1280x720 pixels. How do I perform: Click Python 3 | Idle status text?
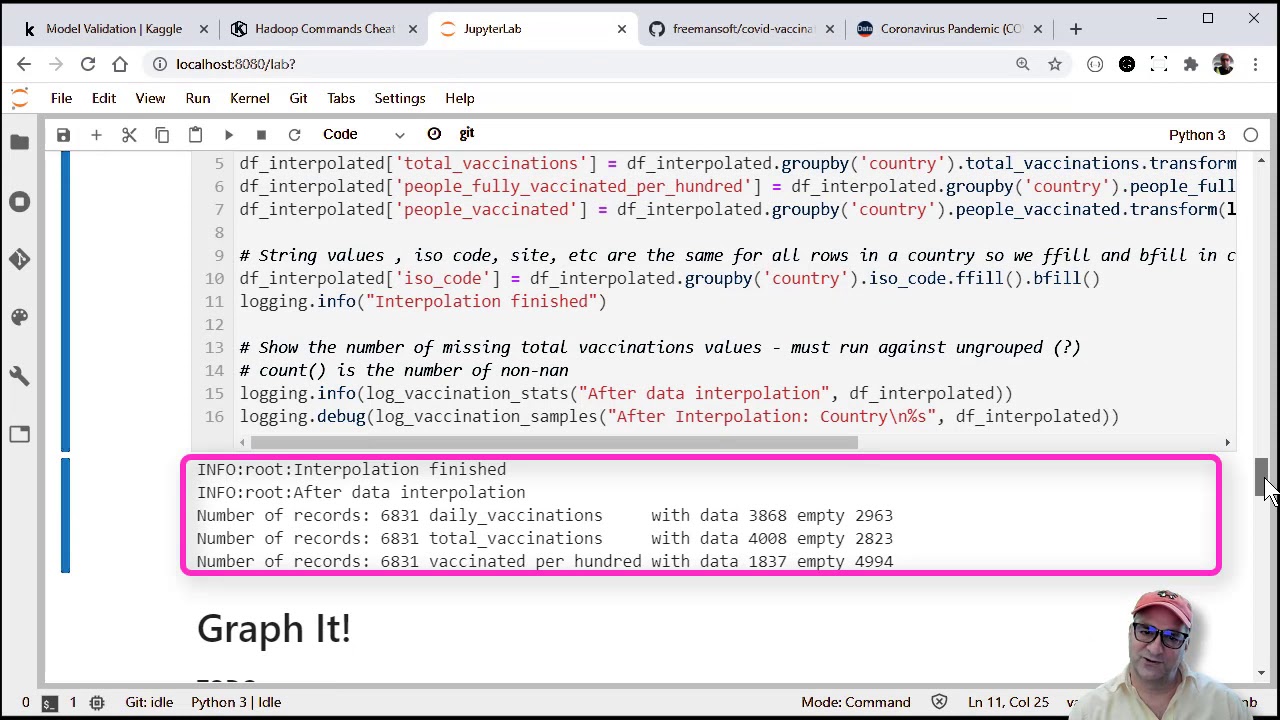pyautogui.click(x=236, y=702)
